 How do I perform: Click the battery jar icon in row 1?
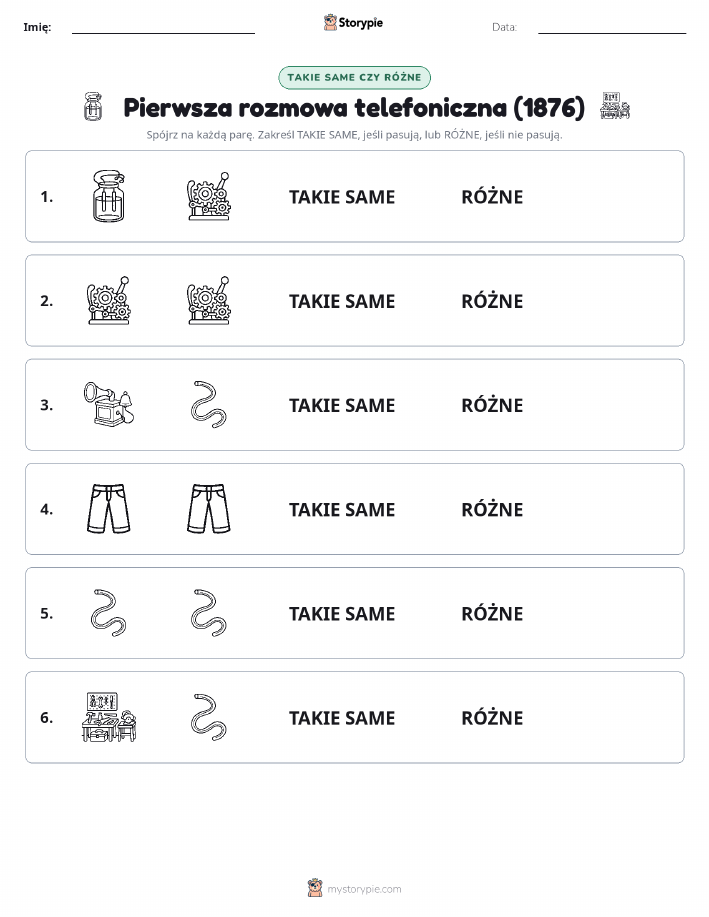click(x=109, y=196)
